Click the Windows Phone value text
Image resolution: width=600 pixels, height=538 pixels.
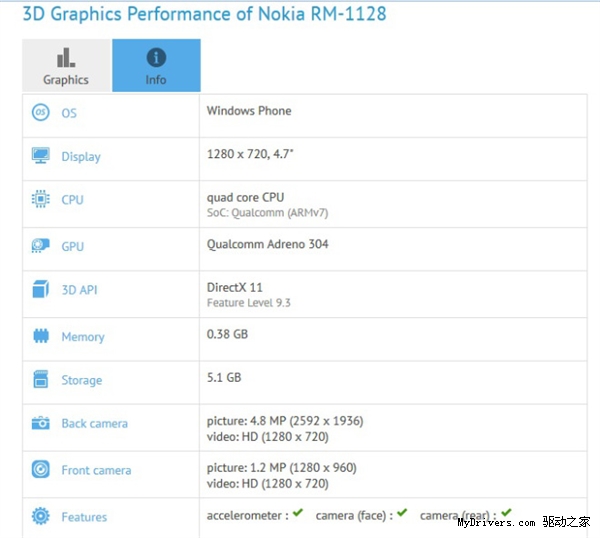[x=249, y=111]
